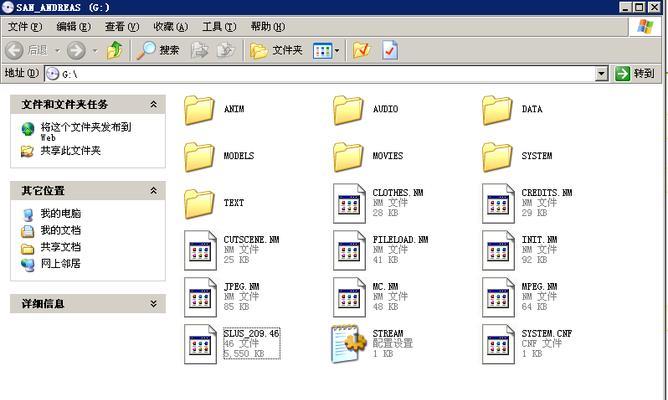Open 我的电脑 link

pos(60,213)
